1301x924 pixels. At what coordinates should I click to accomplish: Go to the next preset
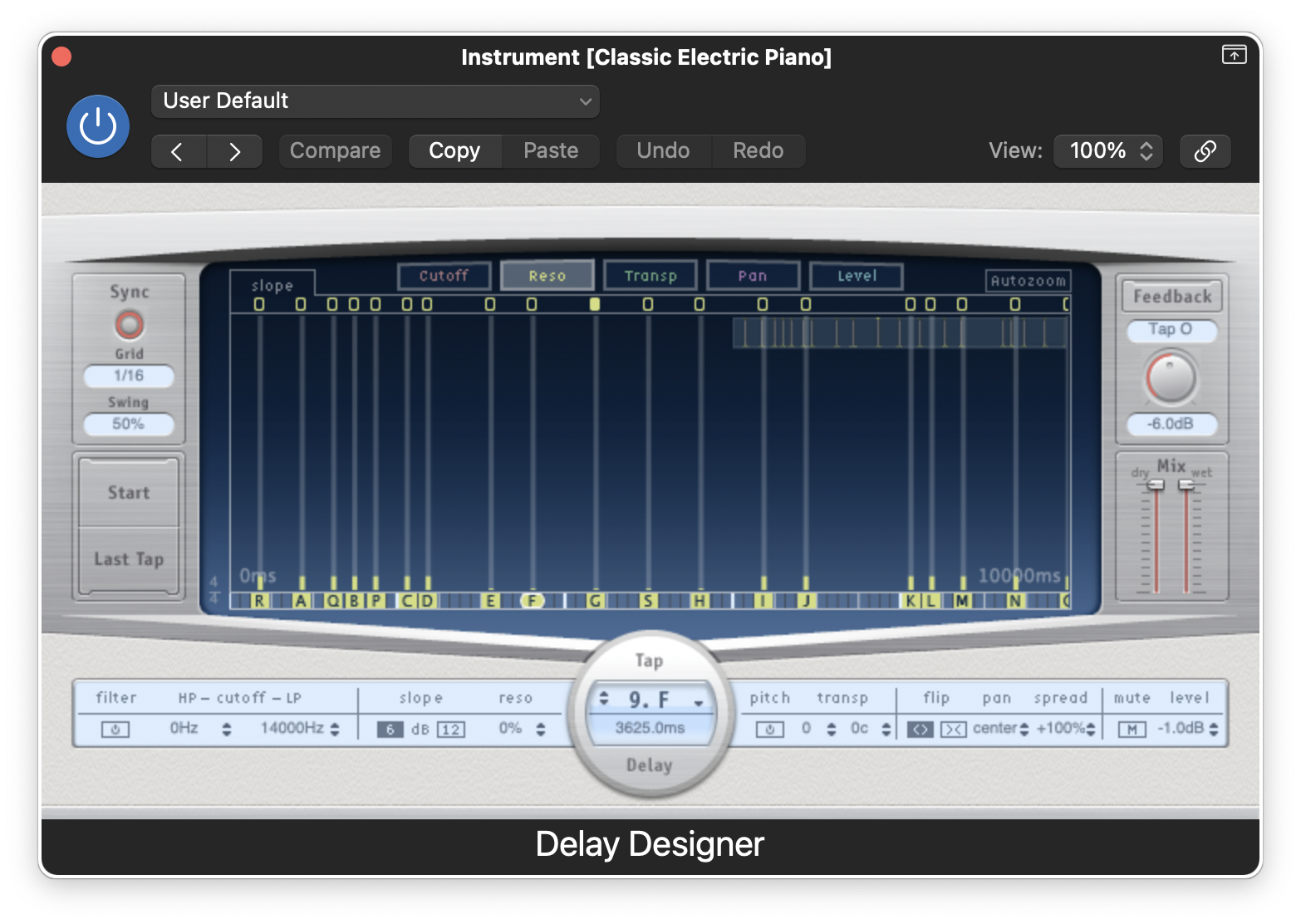[235, 151]
